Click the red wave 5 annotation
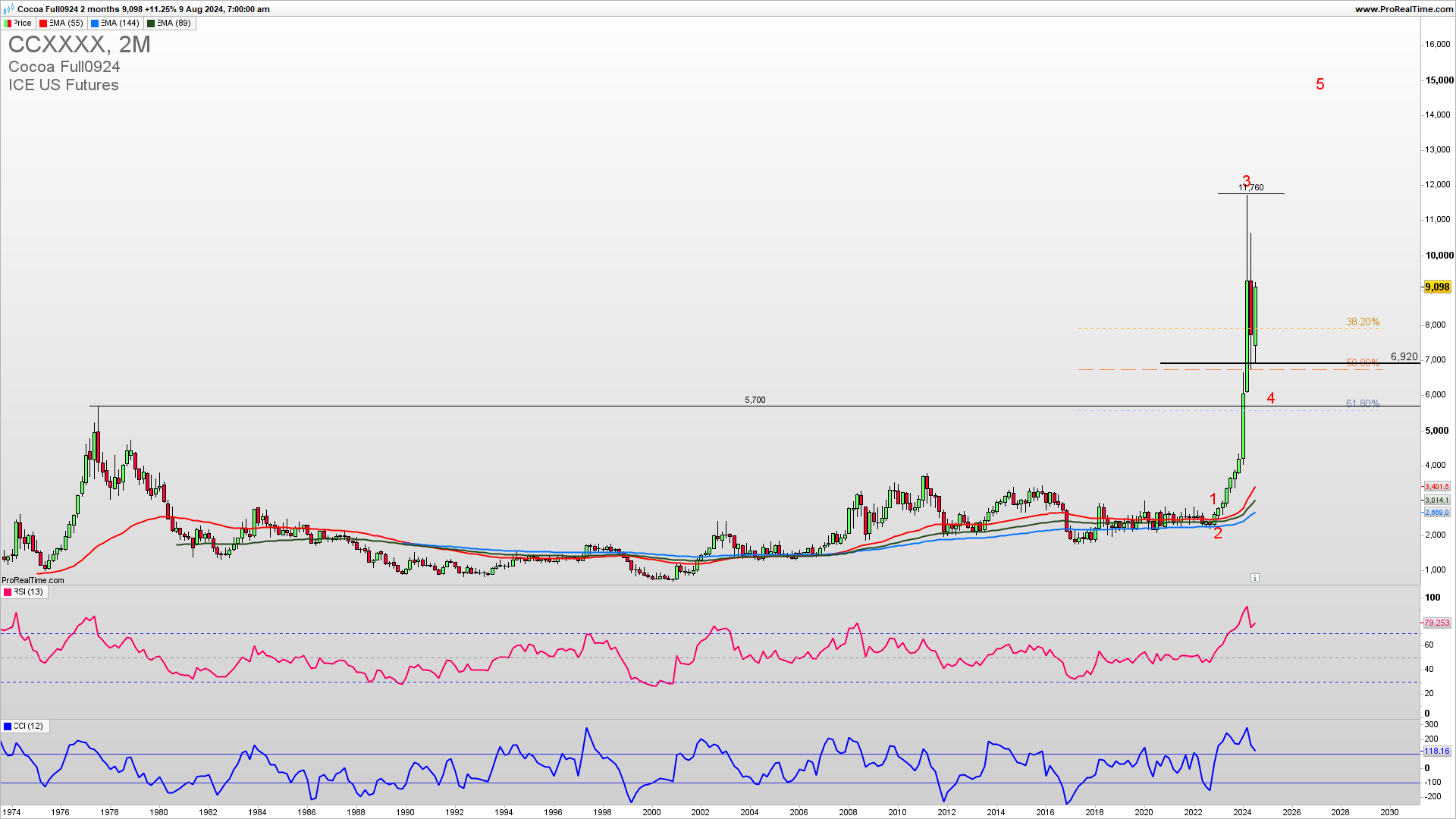Image resolution: width=1456 pixels, height=819 pixels. point(1320,84)
